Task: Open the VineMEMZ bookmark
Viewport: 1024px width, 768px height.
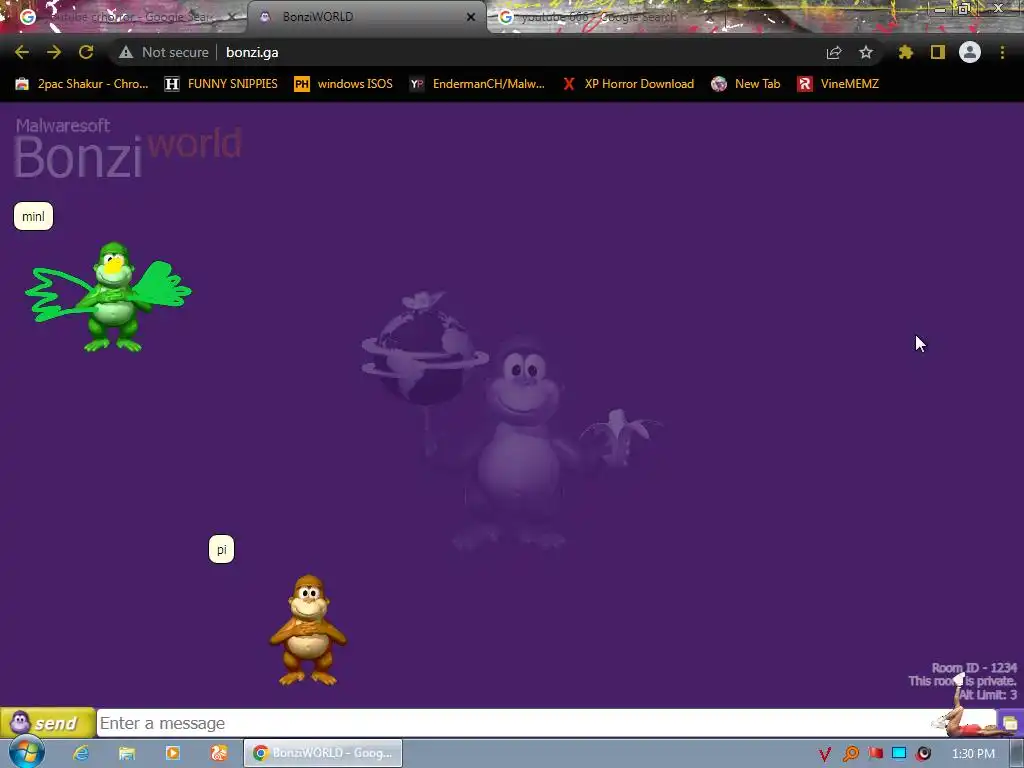Action: 838,84
